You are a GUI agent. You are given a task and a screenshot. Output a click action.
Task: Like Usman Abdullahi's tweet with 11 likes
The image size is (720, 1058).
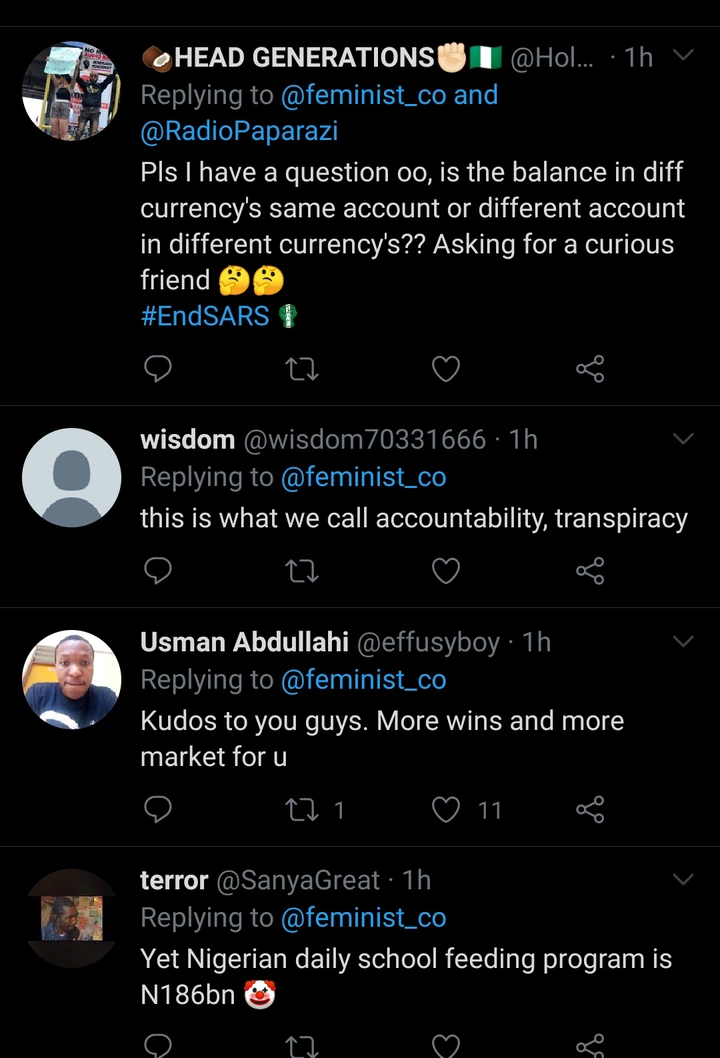click(445, 809)
